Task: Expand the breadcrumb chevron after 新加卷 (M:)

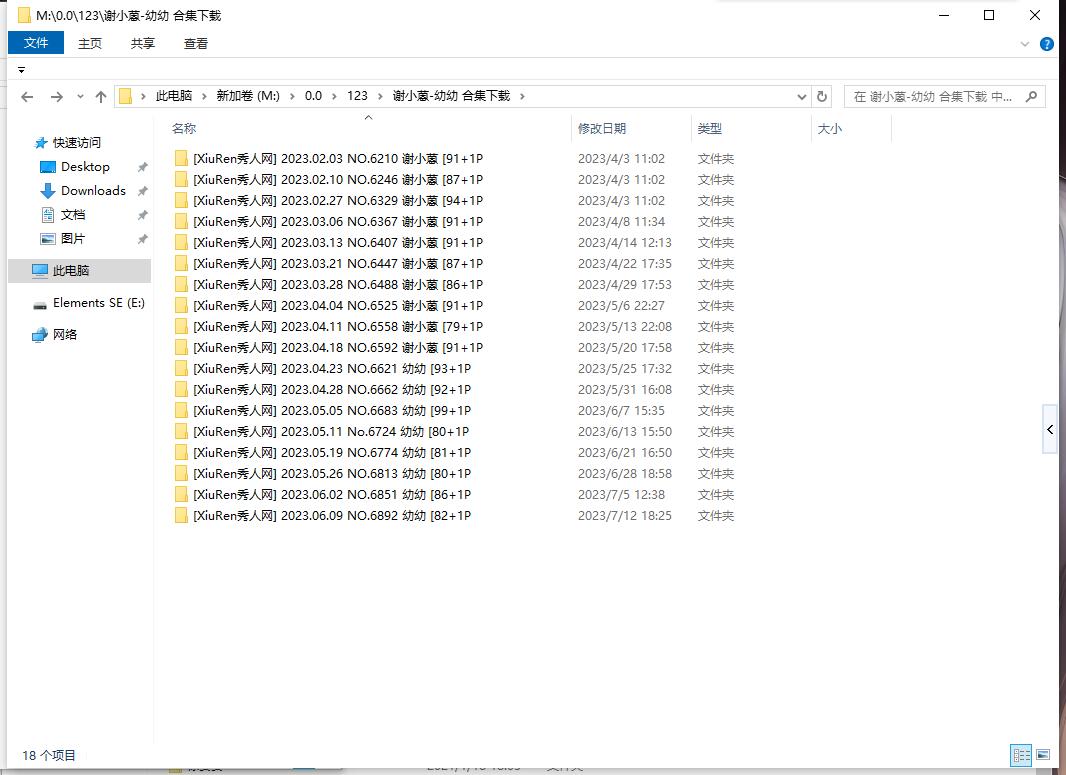Action: pos(292,97)
